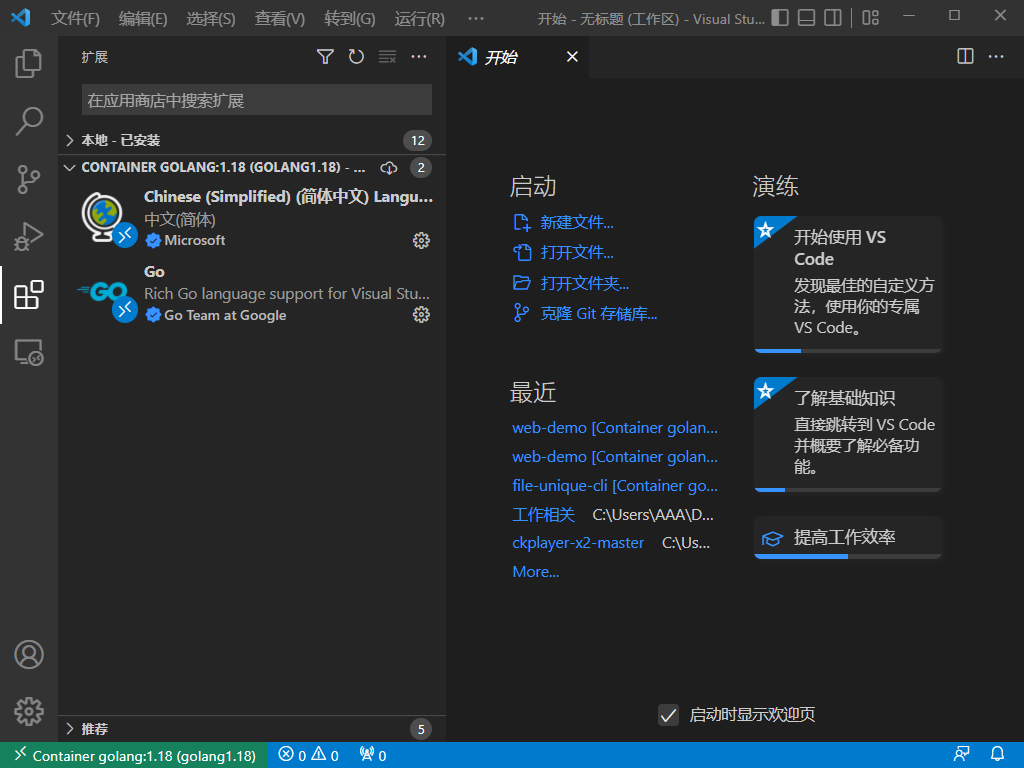Click the VS Code logo in title bar
Screen dimensions: 1024x768
pos(22,18)
